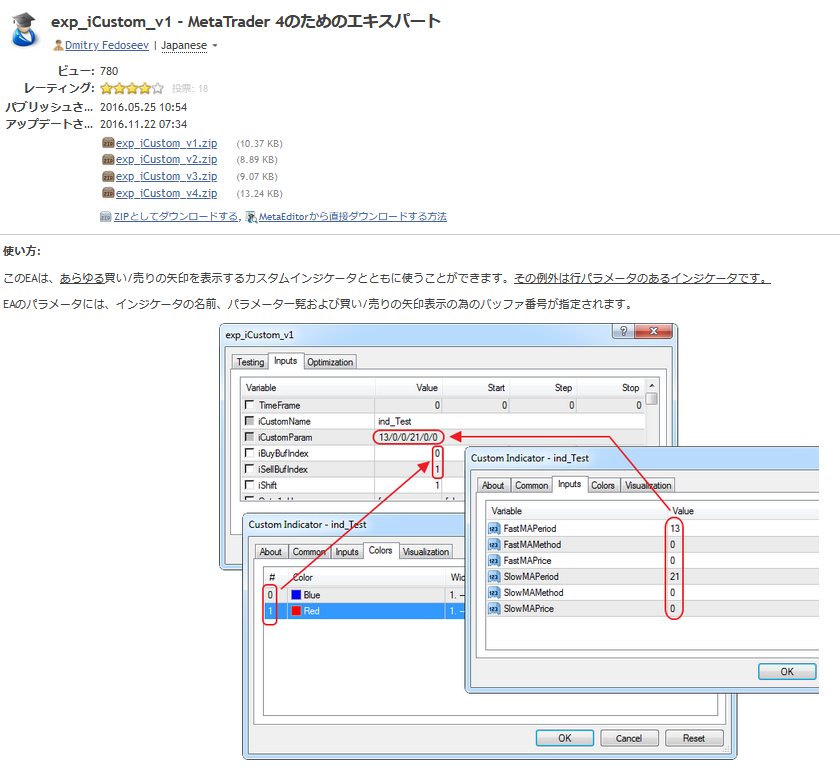Open Common tab in front Custom Indicator window
This screenshot has width=840, height=767.
(531, 485)
